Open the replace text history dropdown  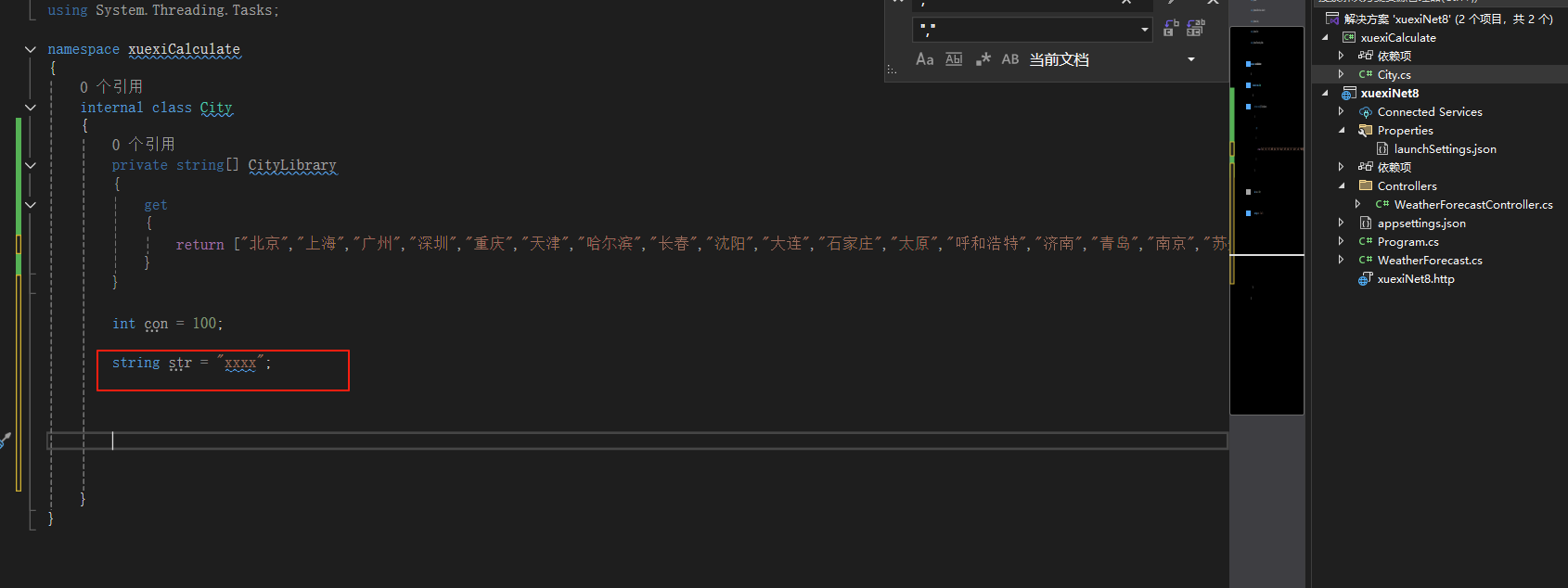click(x=1144, y=30)
